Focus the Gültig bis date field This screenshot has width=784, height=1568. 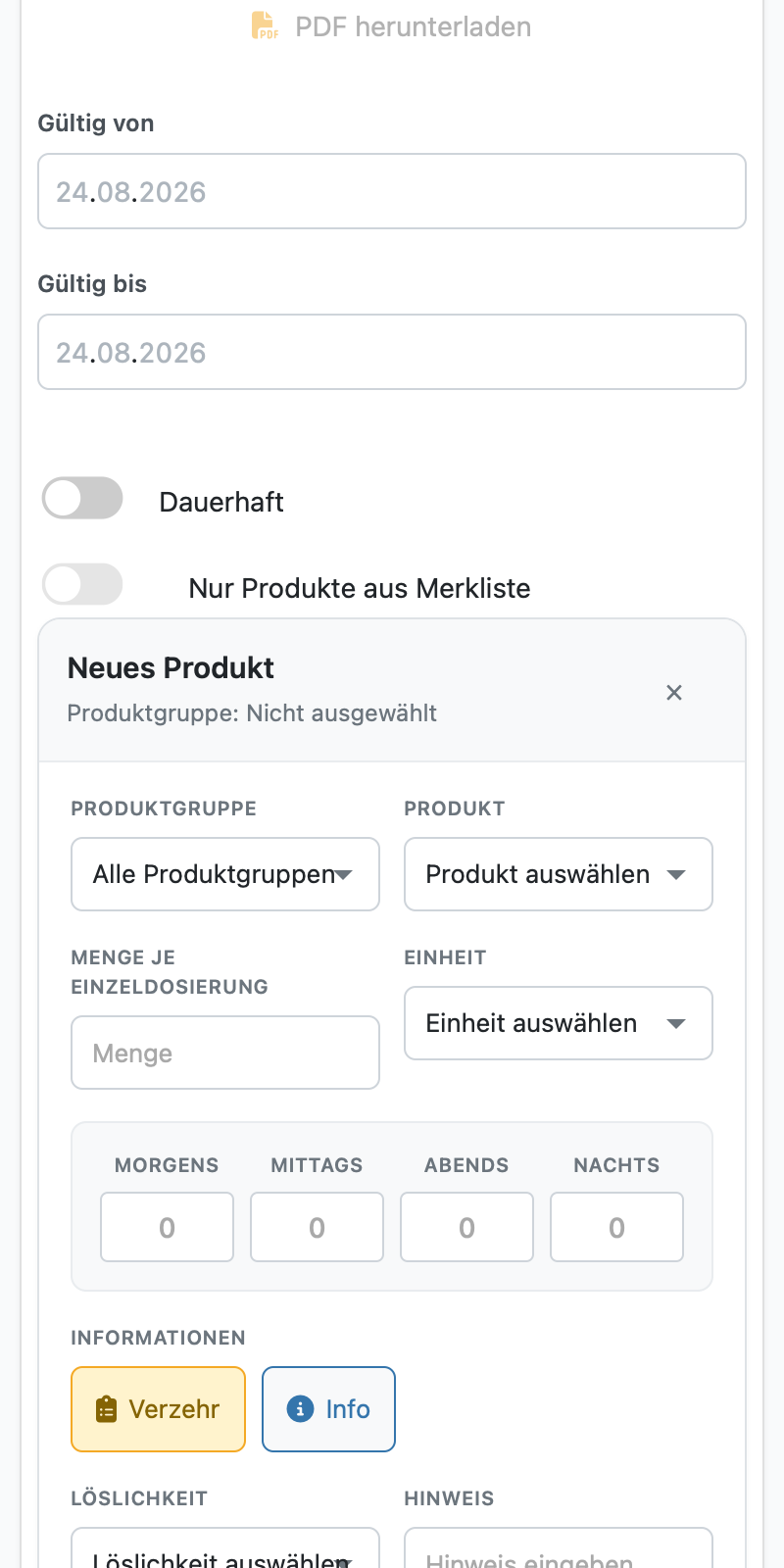(x=392, y=352)
